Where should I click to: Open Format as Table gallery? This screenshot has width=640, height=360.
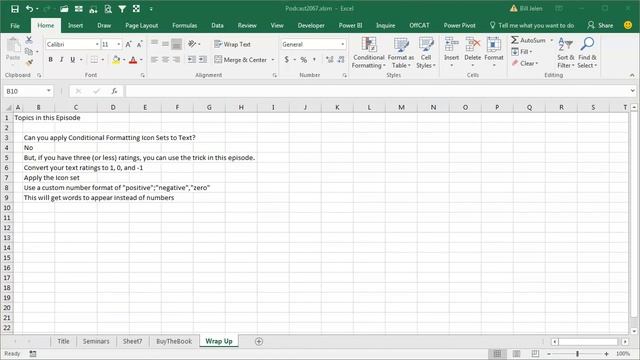pos(401,53)
